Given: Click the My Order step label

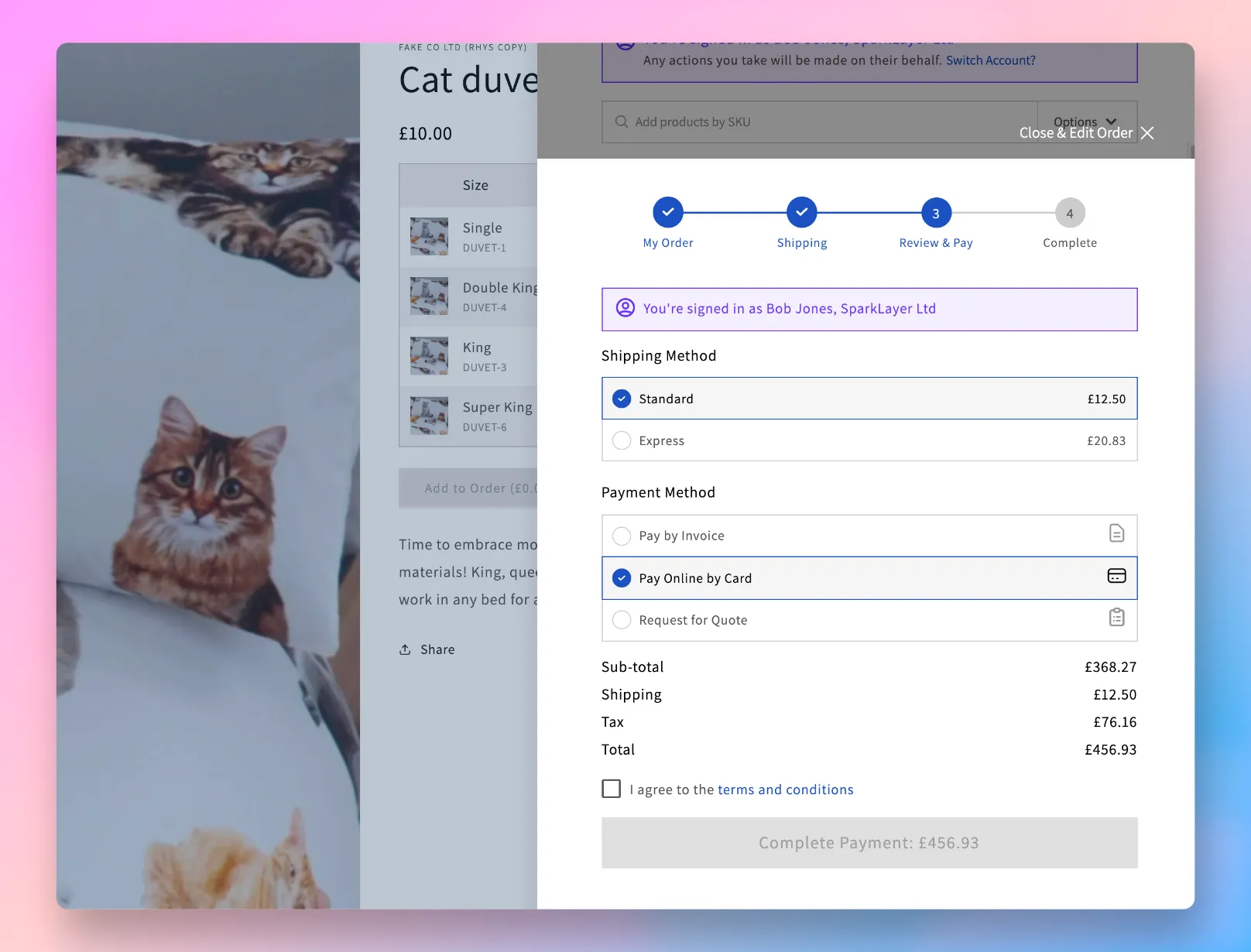Looking at the screenshot, I should coord(668,243).
